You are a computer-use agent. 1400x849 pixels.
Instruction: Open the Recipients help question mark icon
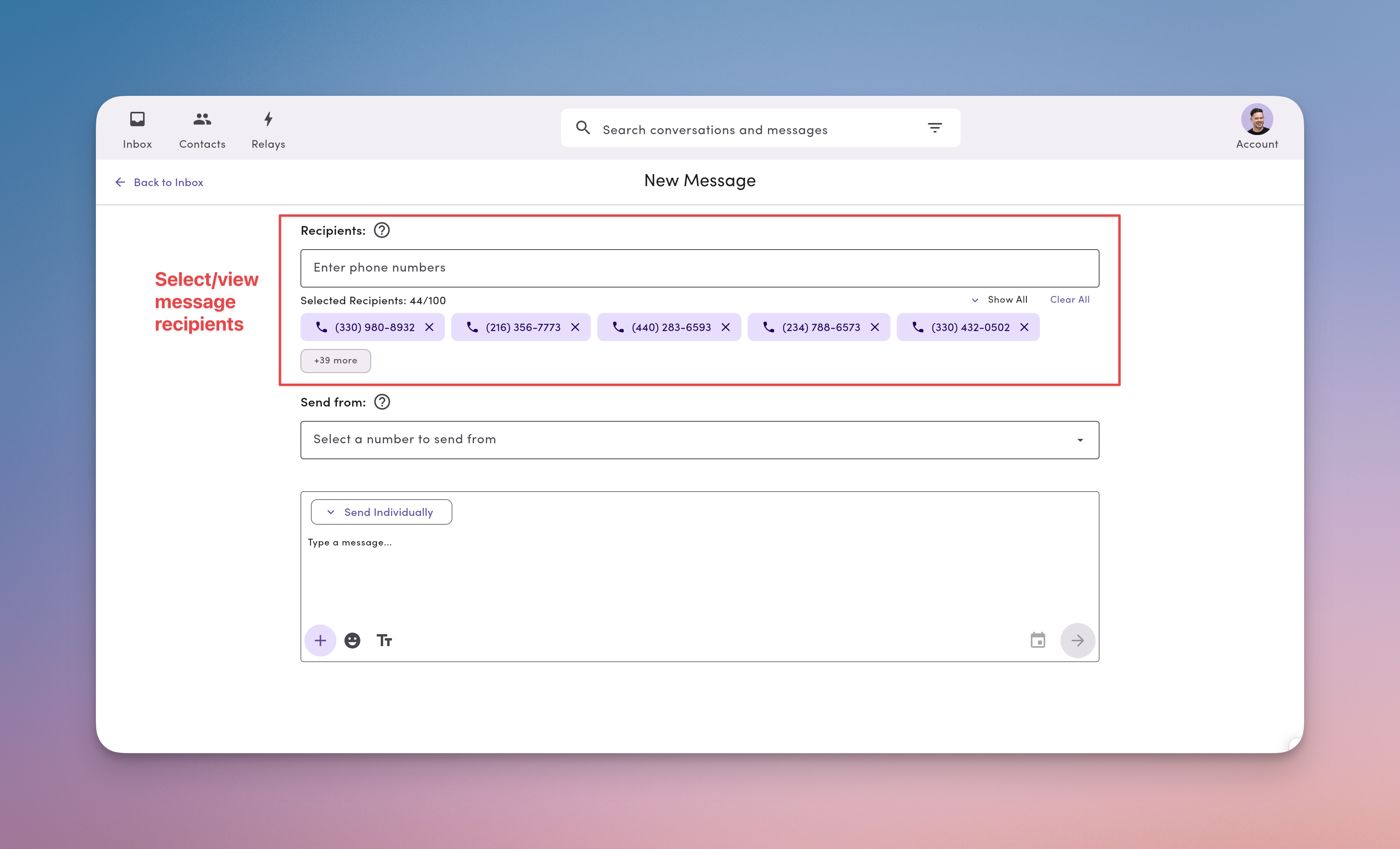[x=381, y=230]
